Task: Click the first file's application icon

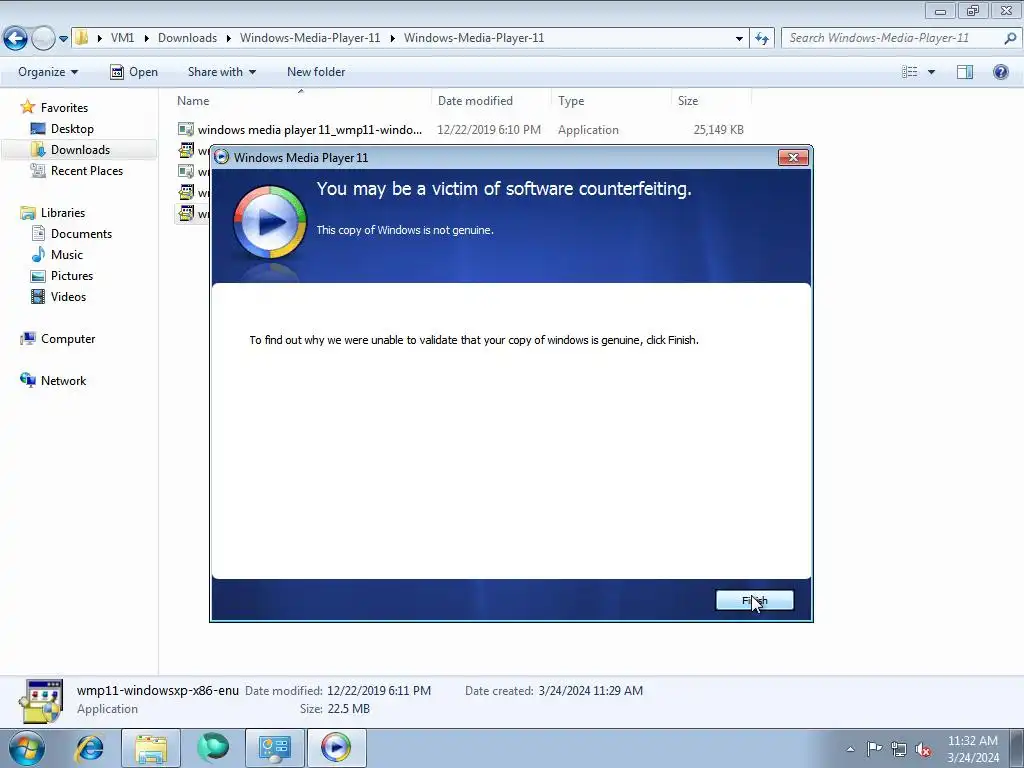Action: [186, 129]
